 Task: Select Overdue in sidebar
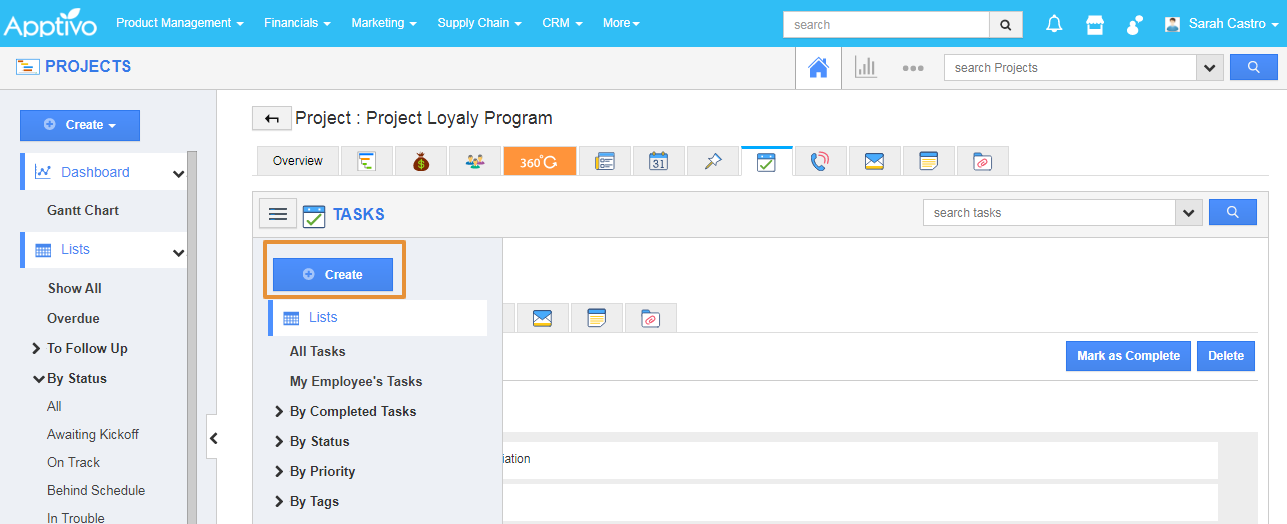point(73,318)
